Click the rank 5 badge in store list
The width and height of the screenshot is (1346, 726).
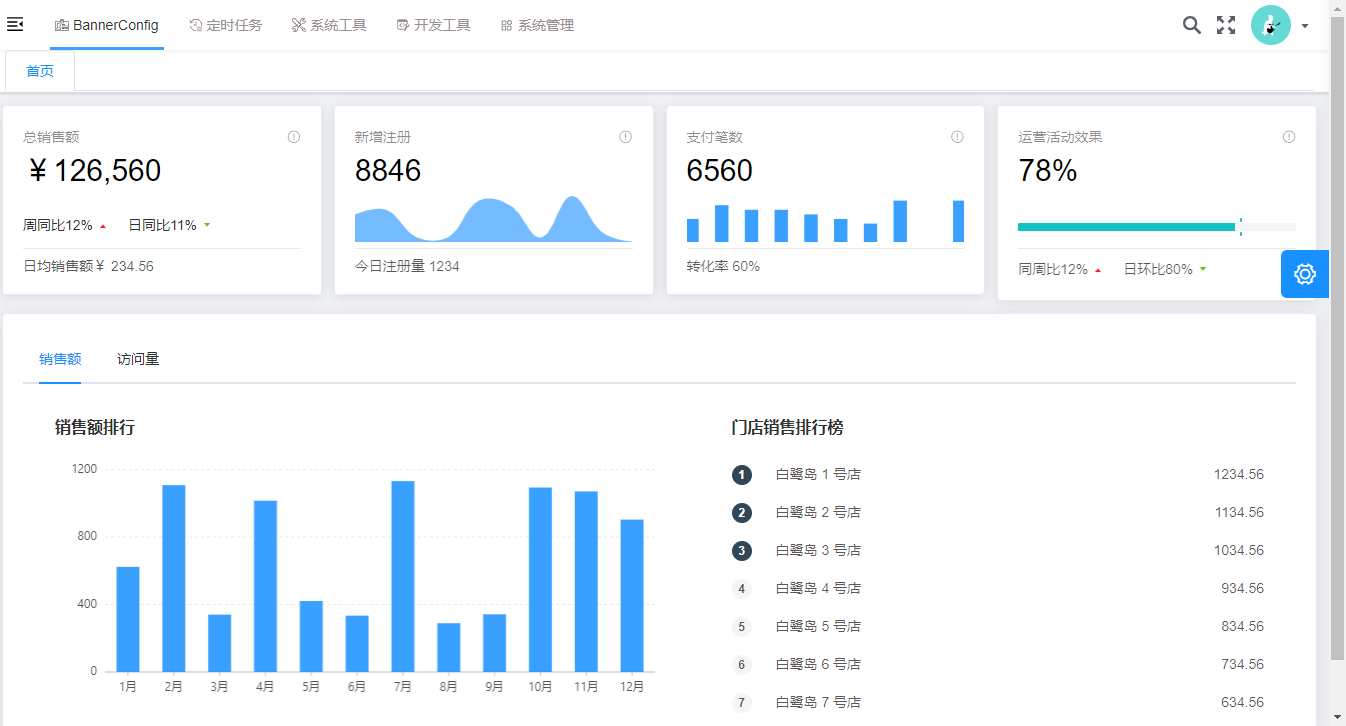coord(741,627)
